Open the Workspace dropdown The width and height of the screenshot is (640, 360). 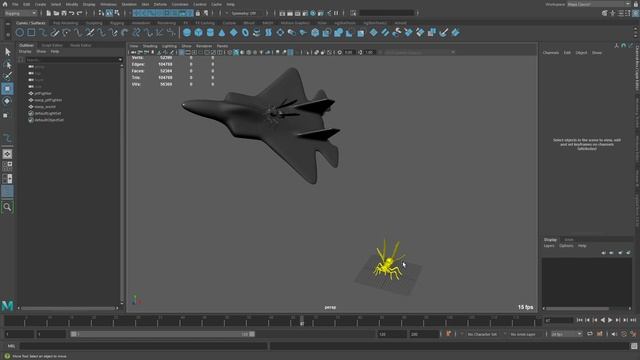click(599, 4)
